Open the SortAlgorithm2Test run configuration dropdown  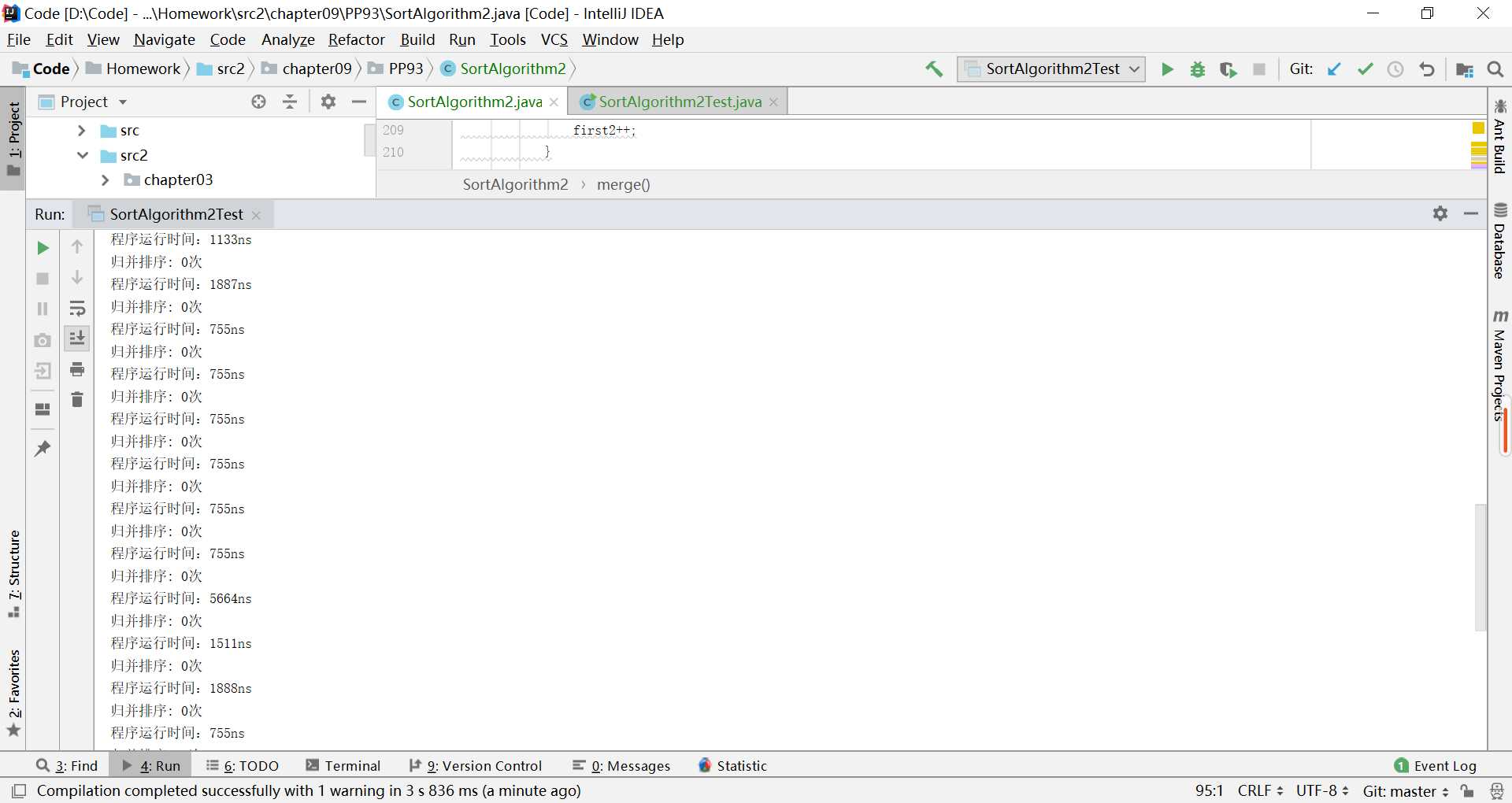(1051, 69)
